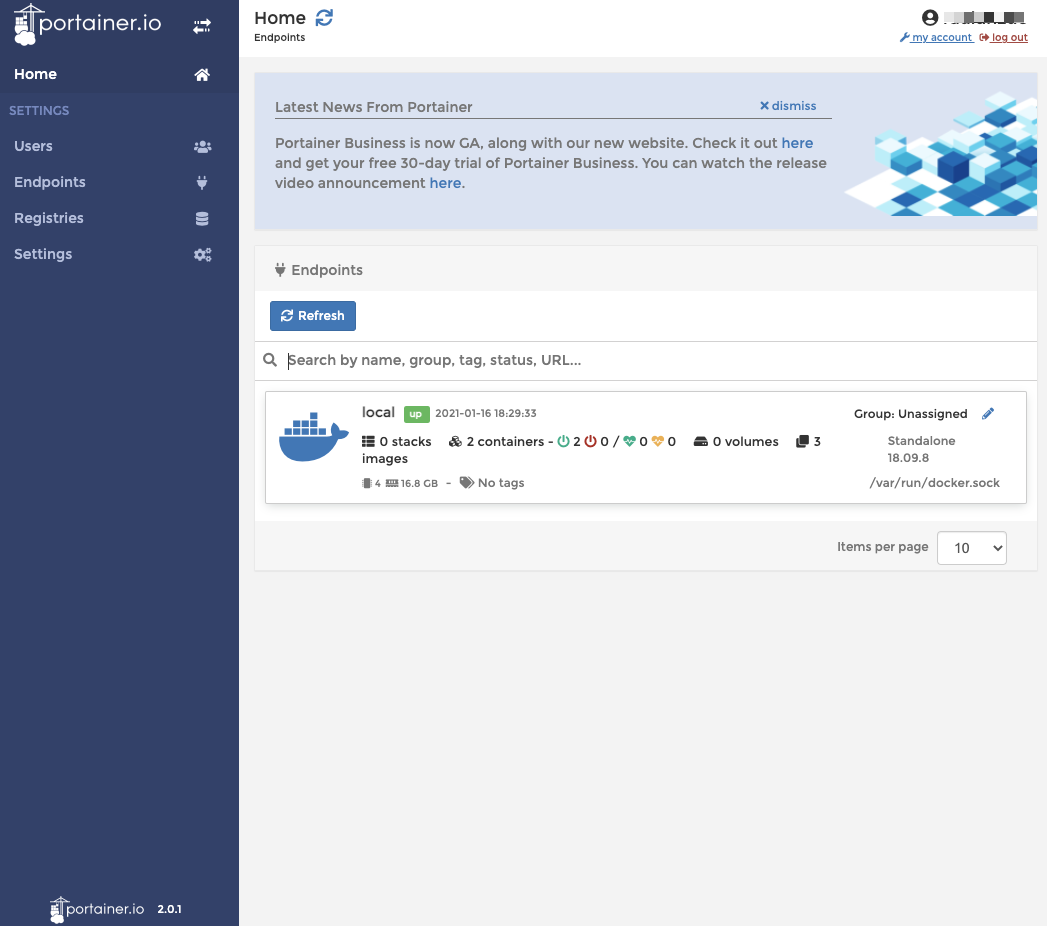Viewport: 1047px width, 926px height.
Task: Click the pencil edit icon for local endpoint
Action: [988, 414]
